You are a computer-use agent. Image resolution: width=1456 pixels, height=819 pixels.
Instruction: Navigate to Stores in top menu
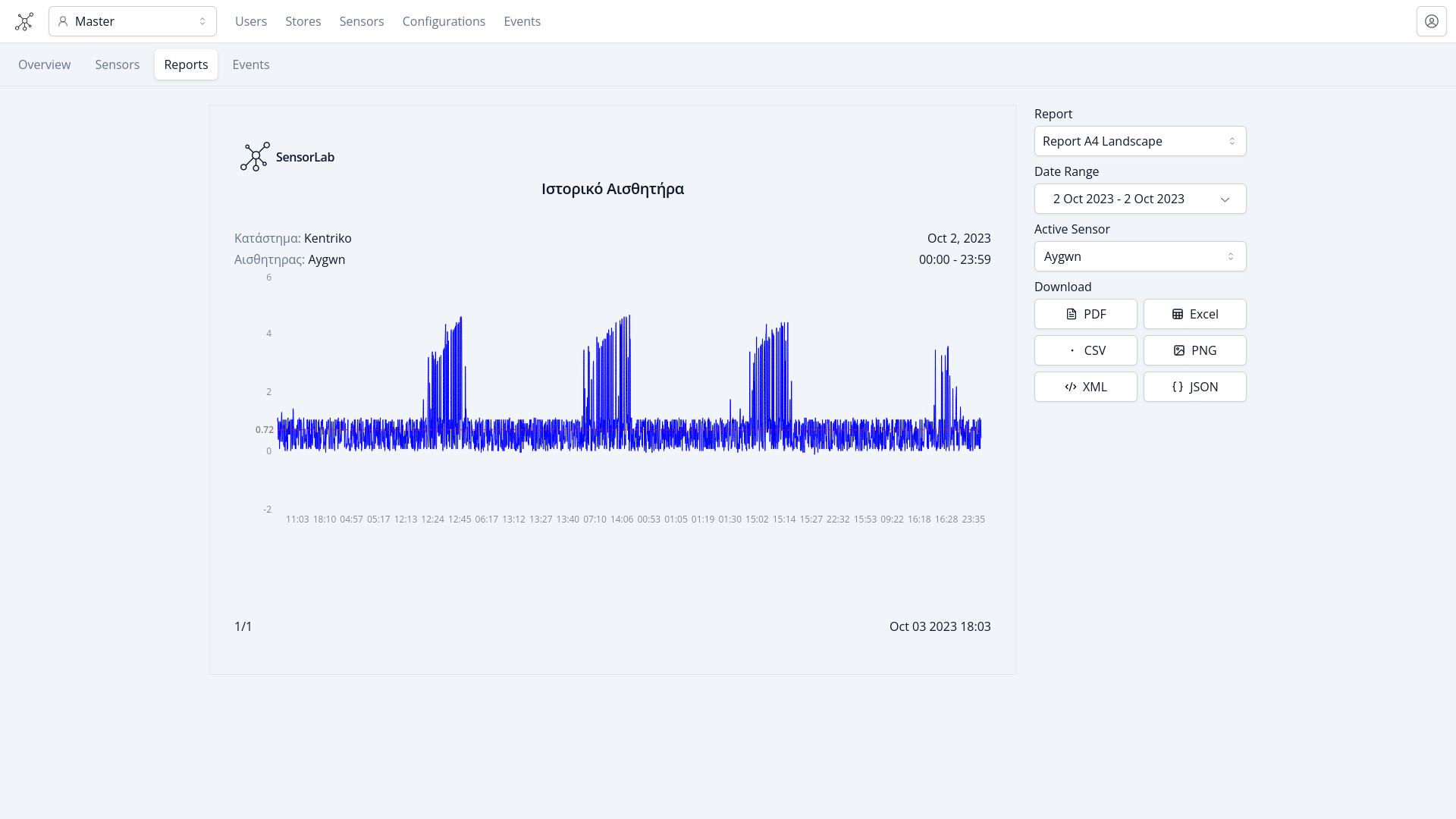click(303, 21)
